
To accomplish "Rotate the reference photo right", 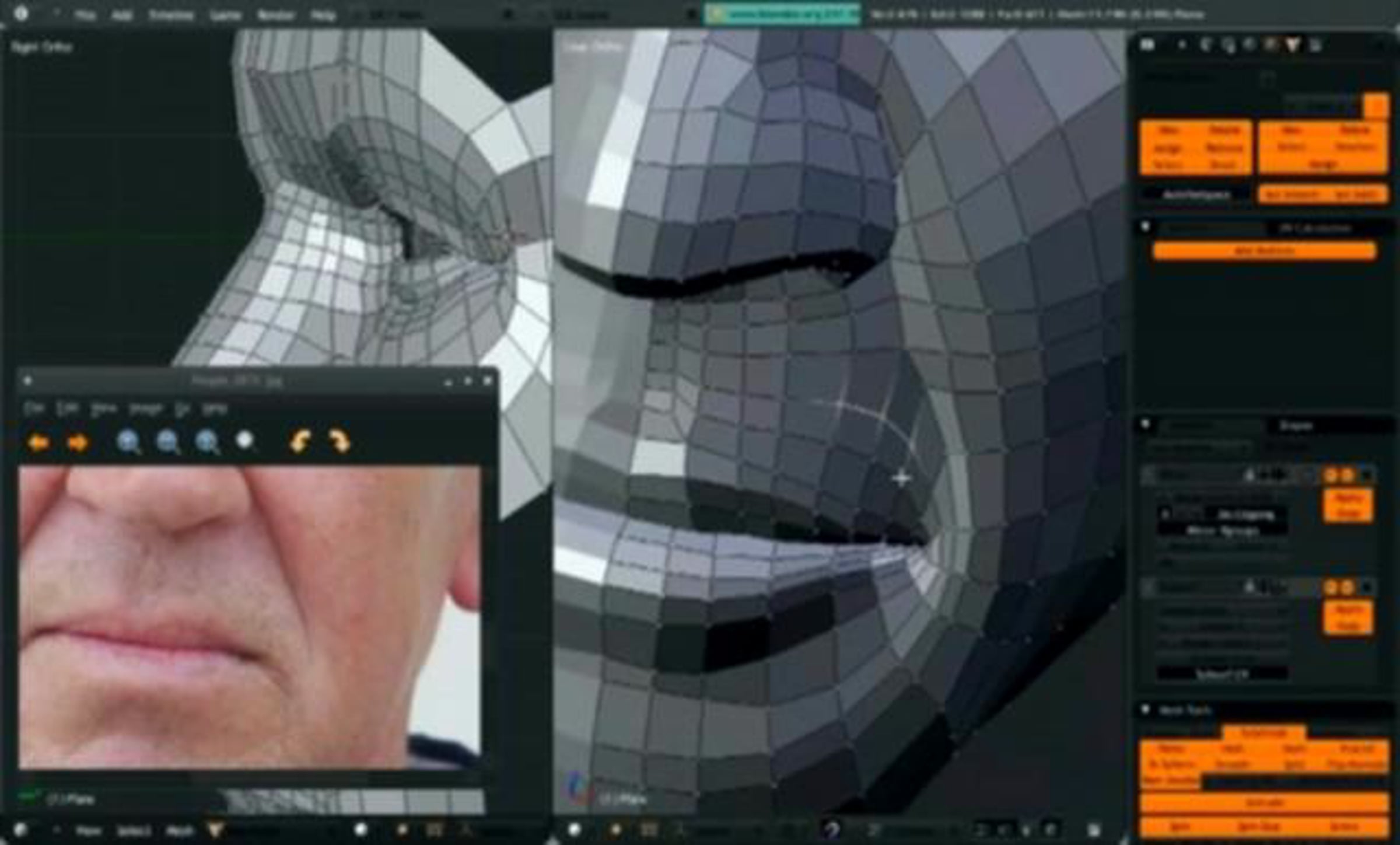I will point(339,442).
